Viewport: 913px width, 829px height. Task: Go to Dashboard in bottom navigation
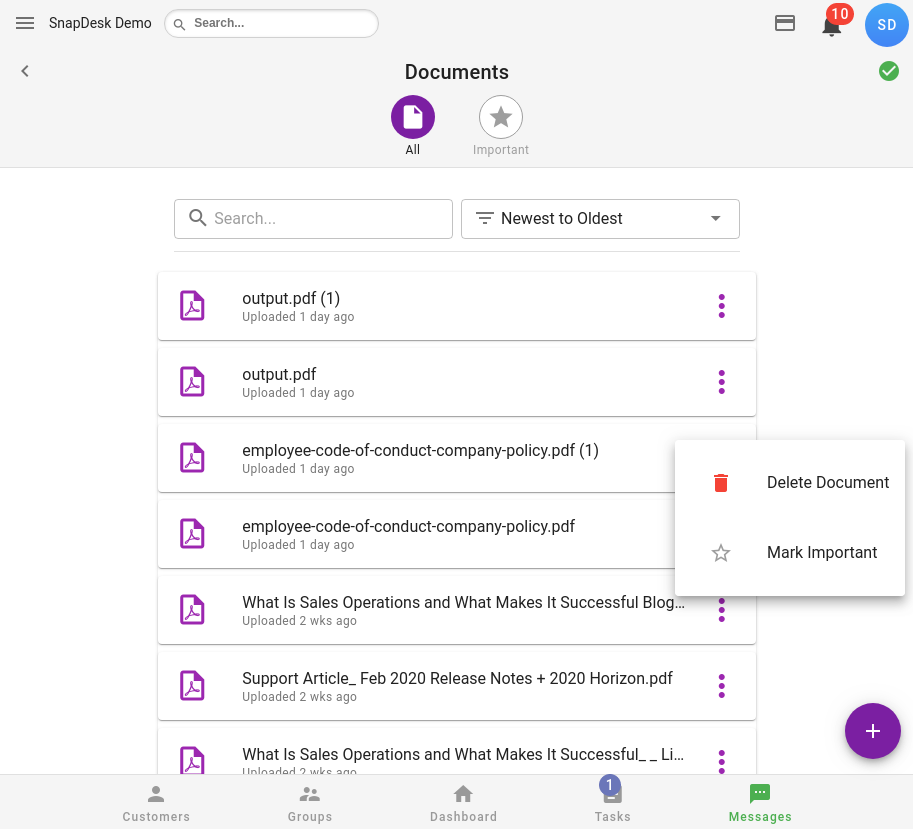coord(463,803)
